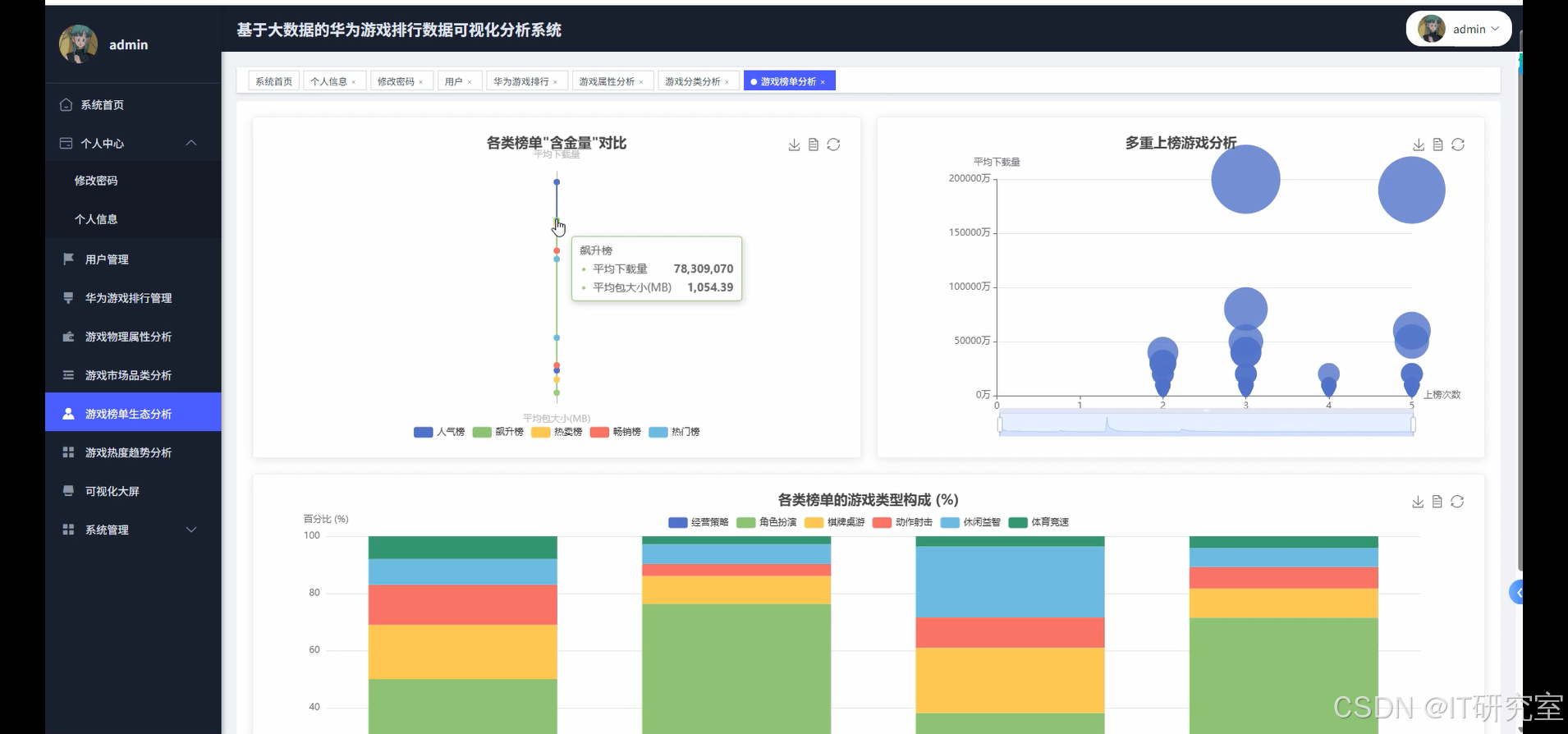Screen dimensions: 1568x734
Task: Toggle 经营策略 in the stacked bar legend
Action: tap(699, 522)
